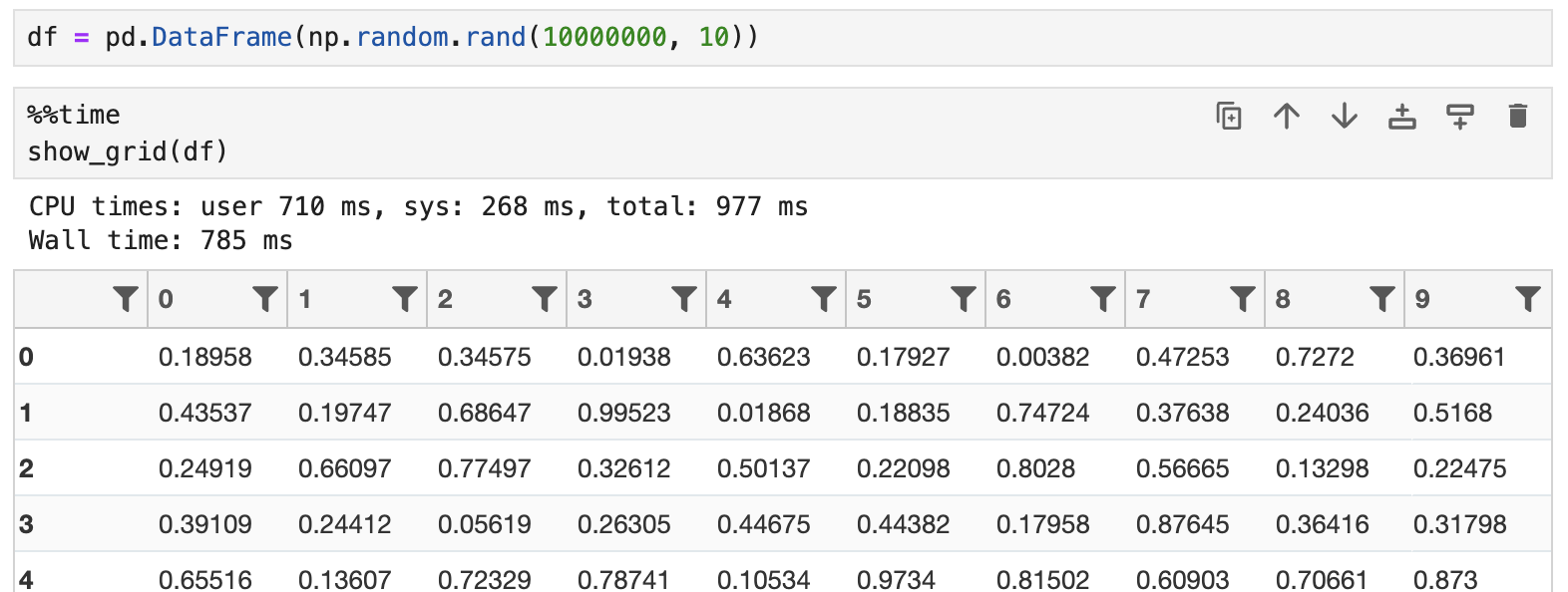Open filter for column 9
Viewport: 1568px width, 592px height.
pyautogui.click(x=1527, y=299)
